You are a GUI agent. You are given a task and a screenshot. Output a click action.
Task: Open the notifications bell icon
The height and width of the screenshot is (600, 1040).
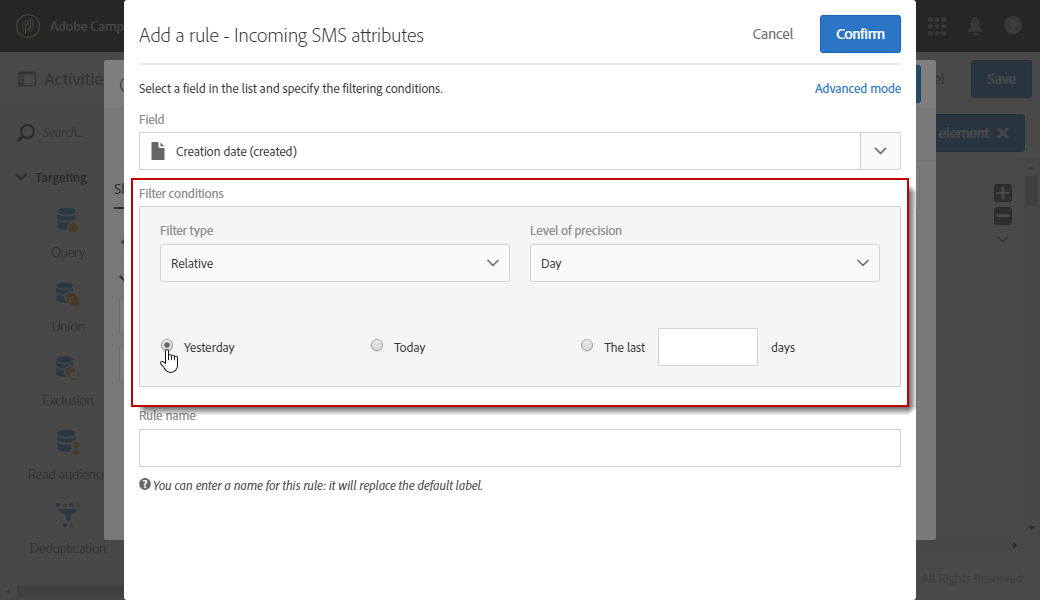[974, 26]
